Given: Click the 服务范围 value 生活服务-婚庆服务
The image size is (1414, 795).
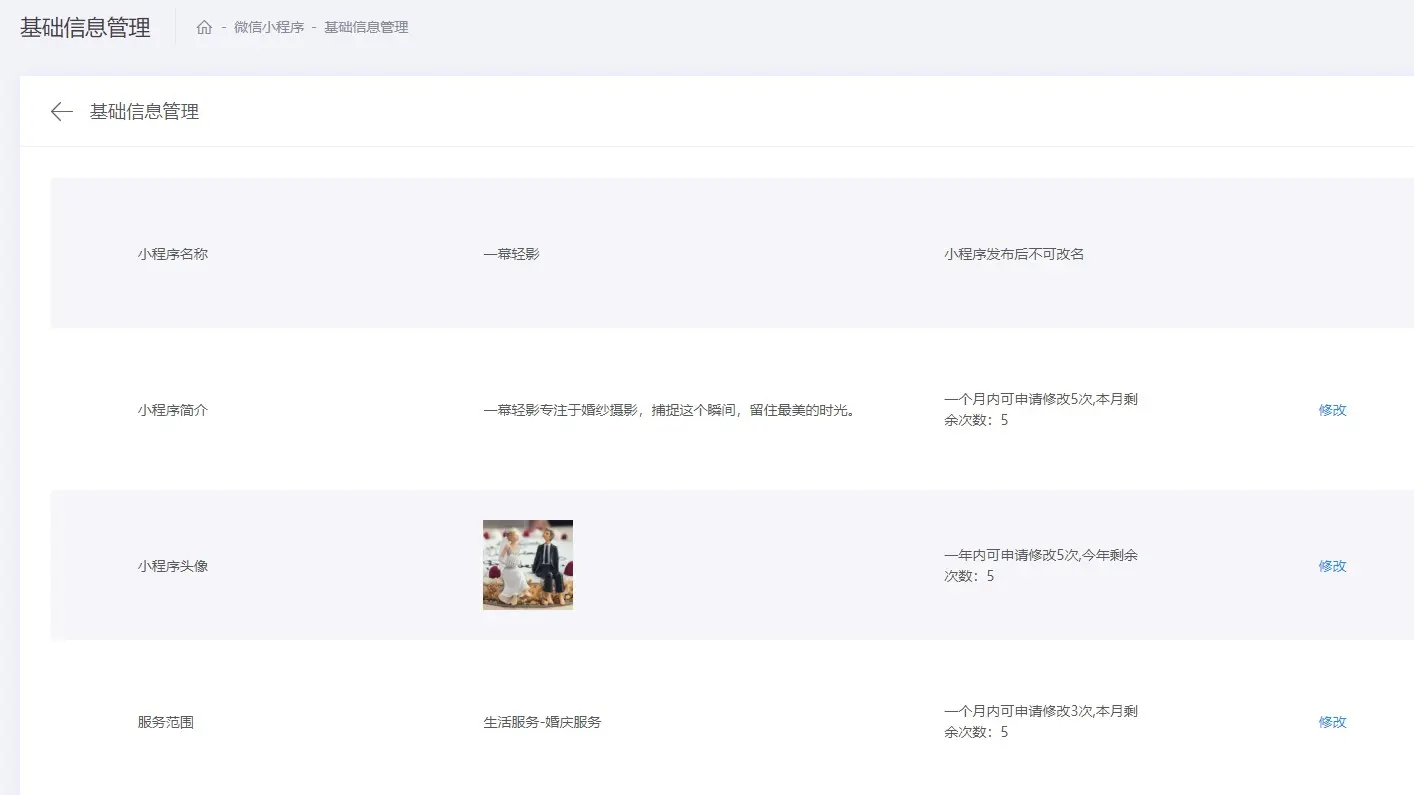Looking at the screenshot, I should 541,721.
